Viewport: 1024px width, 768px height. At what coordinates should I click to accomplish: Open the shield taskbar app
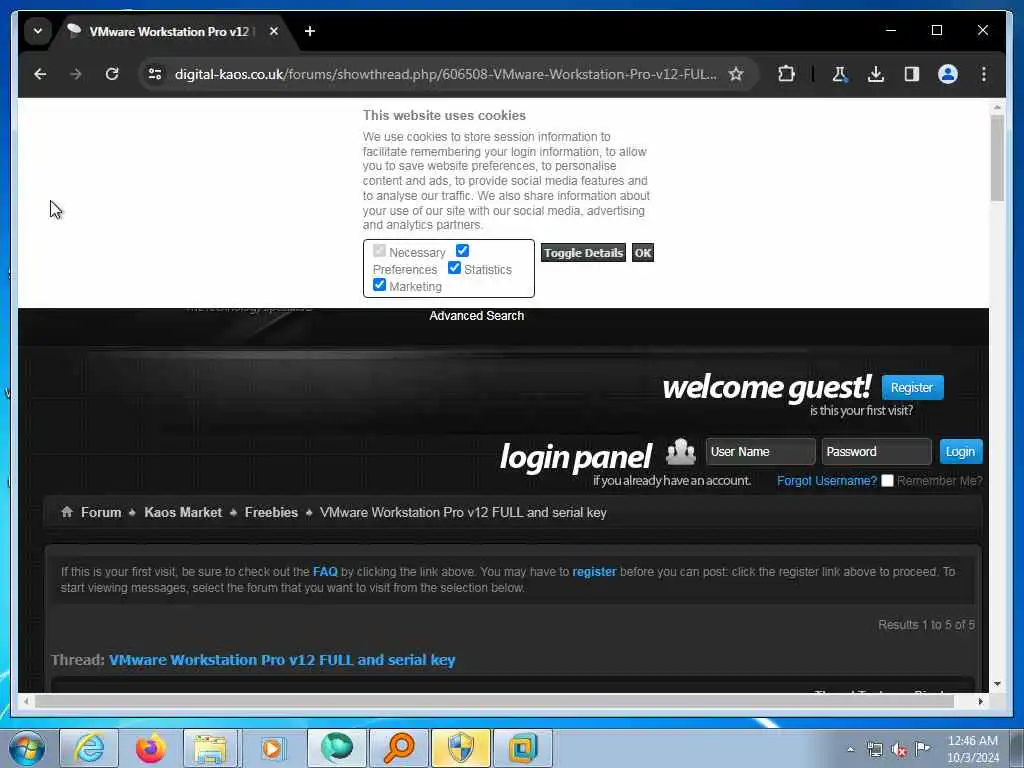point(460,748)
